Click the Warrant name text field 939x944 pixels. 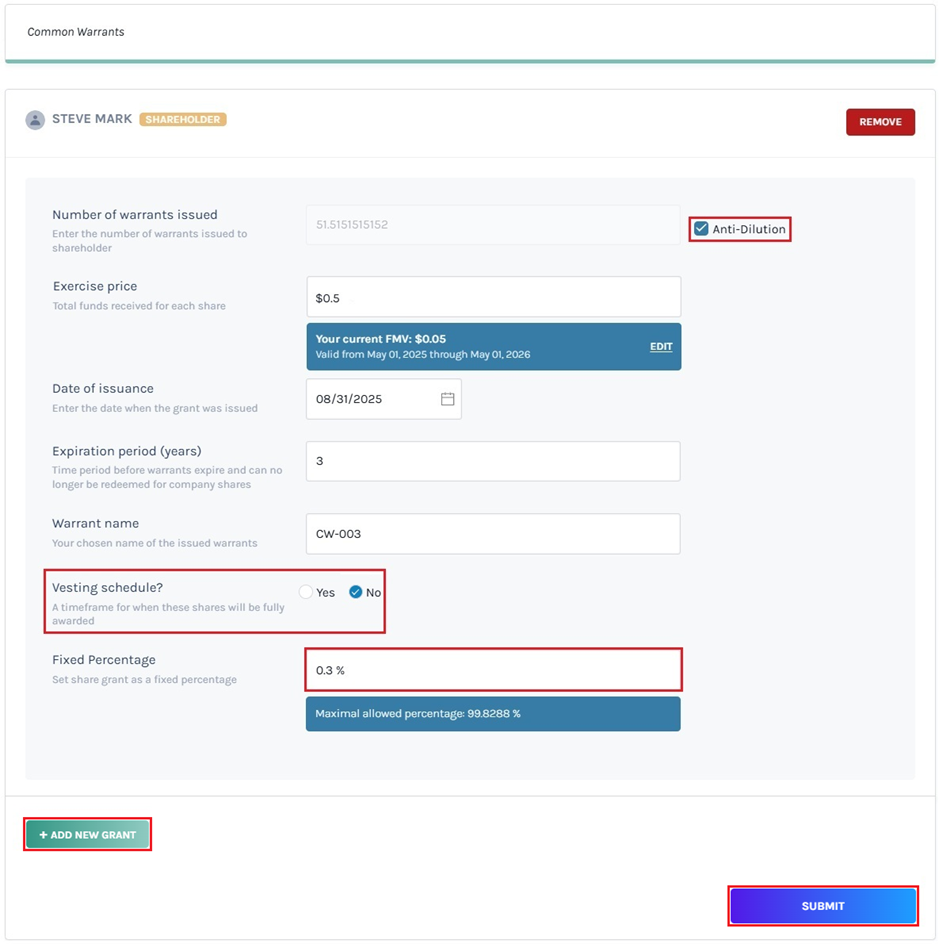pos(493,534)
